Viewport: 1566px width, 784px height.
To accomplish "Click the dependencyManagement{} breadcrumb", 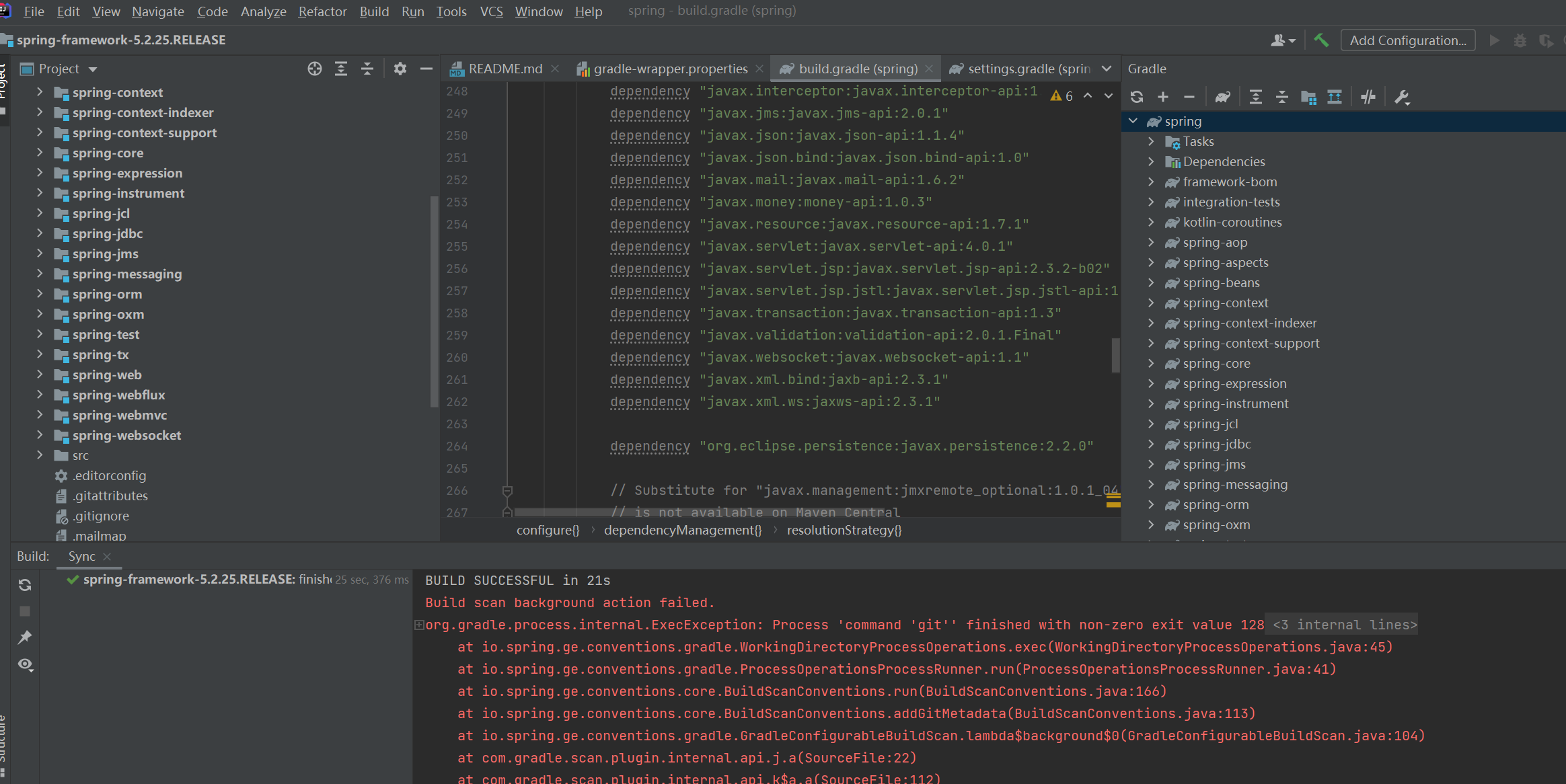I will [x=683, y=530].
